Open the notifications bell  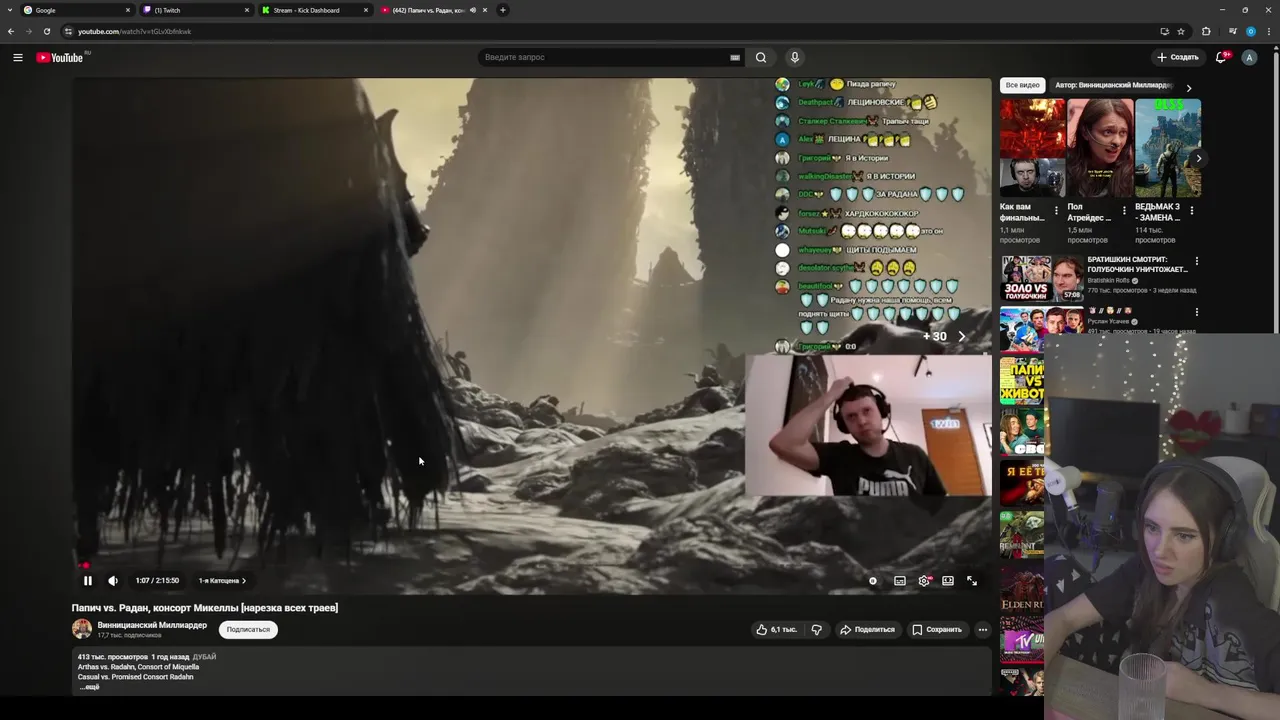(x=1221, y=58)
